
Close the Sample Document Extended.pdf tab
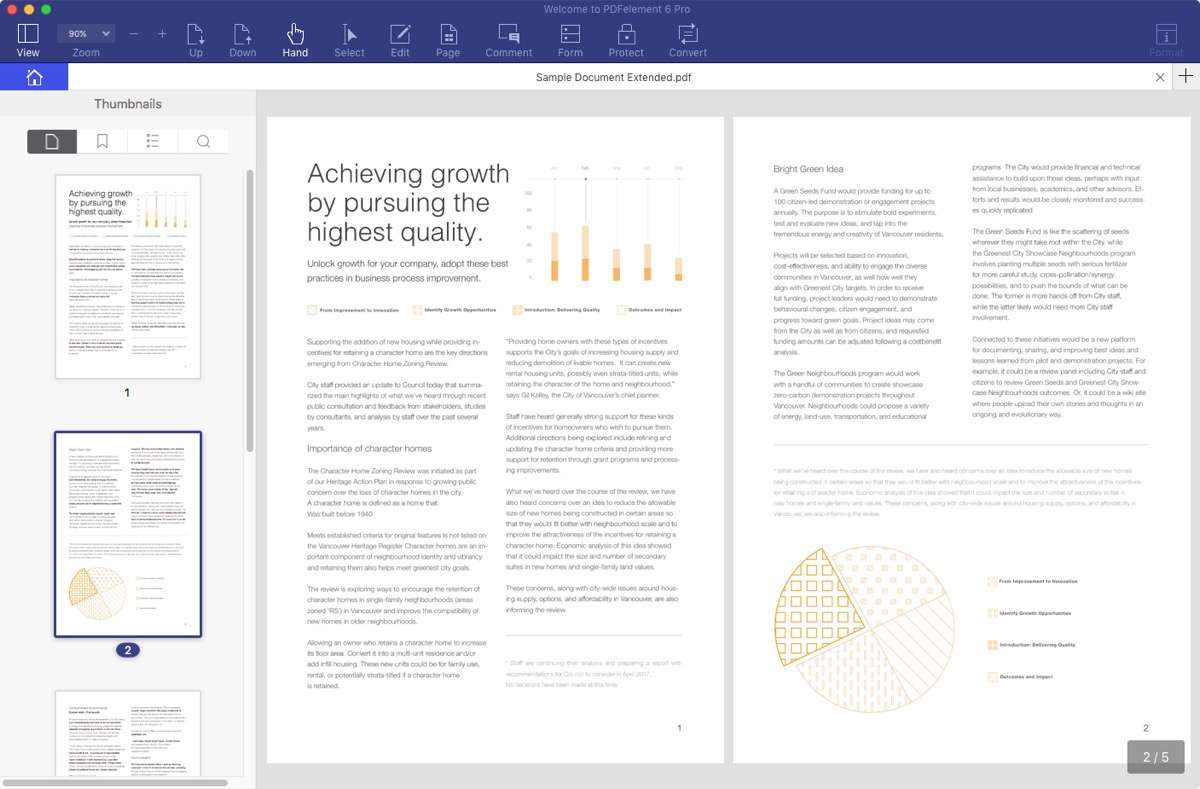coord(1160,77)
